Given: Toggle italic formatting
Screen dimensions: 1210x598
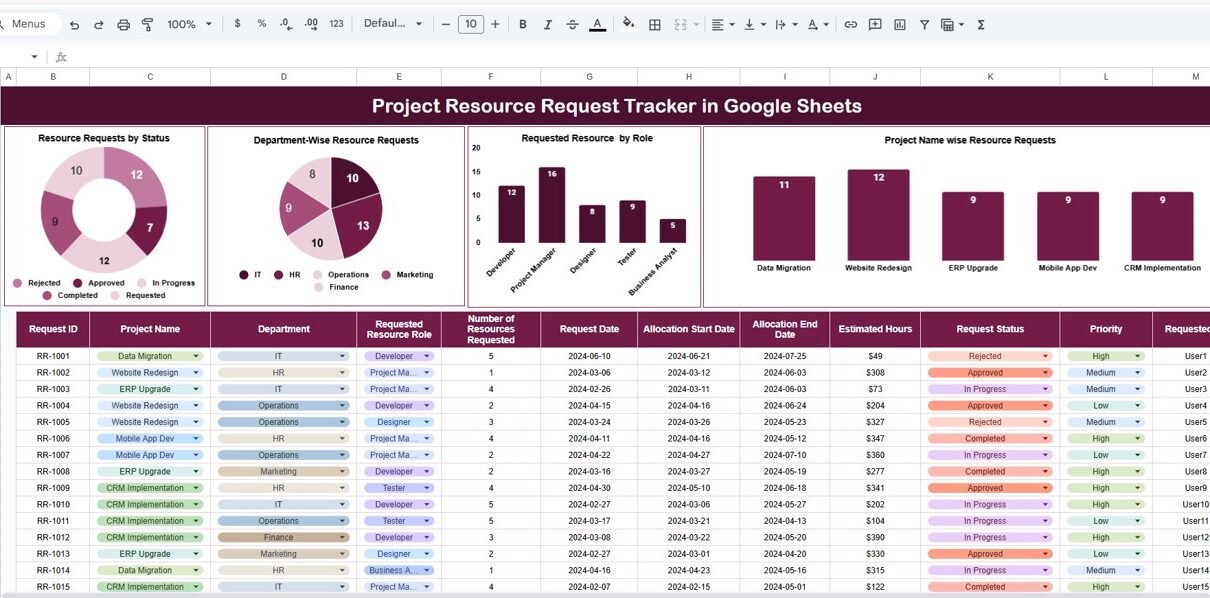Looking at the screenshot, I should [547, 24].
